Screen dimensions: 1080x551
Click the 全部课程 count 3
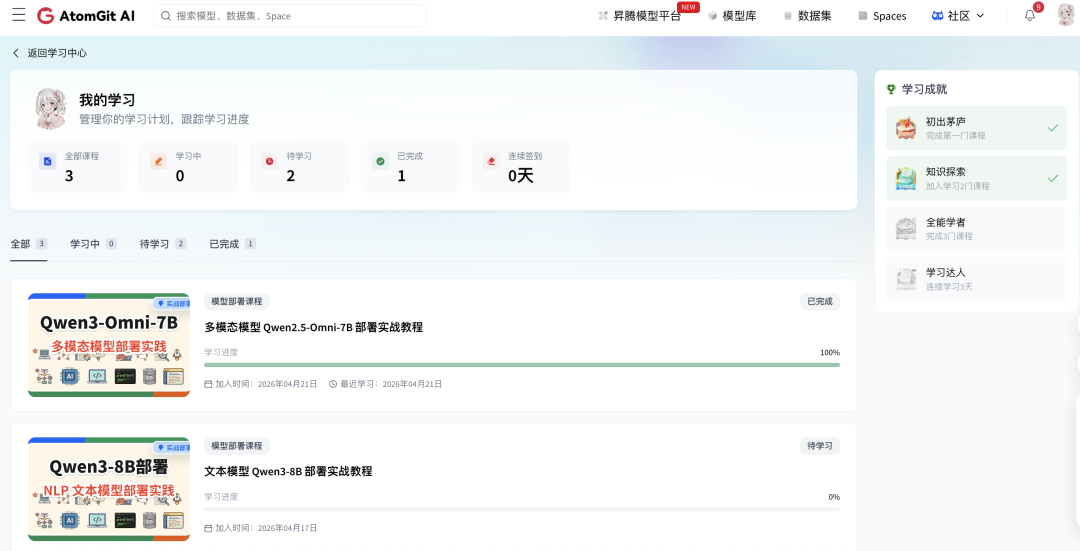point(69,176)
